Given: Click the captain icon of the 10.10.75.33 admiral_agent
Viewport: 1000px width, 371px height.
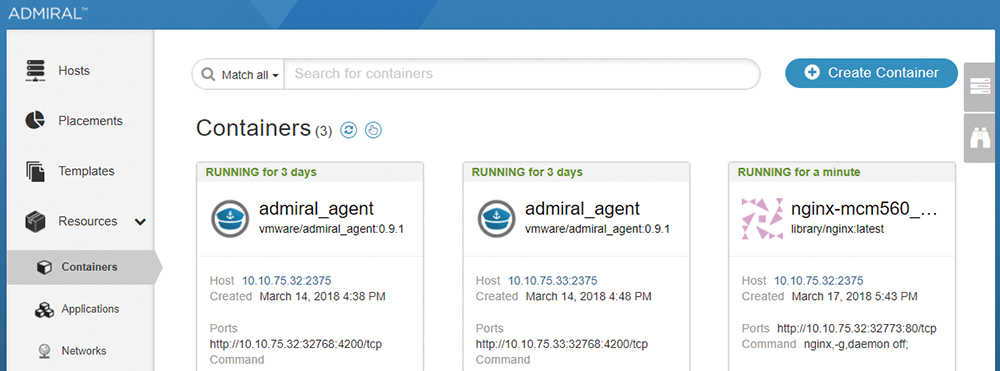Looking at the screenshot, I should coord(496,219).
